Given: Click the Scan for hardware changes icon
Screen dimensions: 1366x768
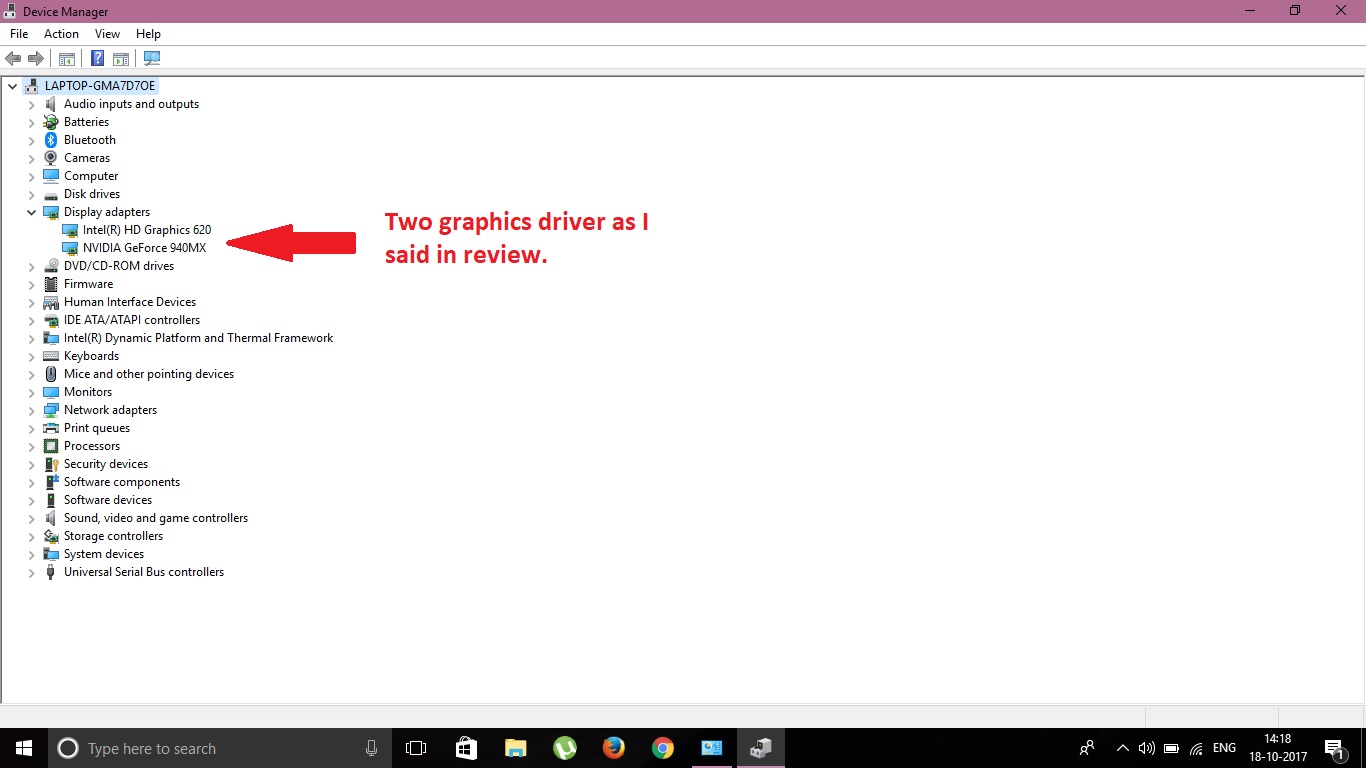Looking at the screenshot, I should click(x=152, y=59).
